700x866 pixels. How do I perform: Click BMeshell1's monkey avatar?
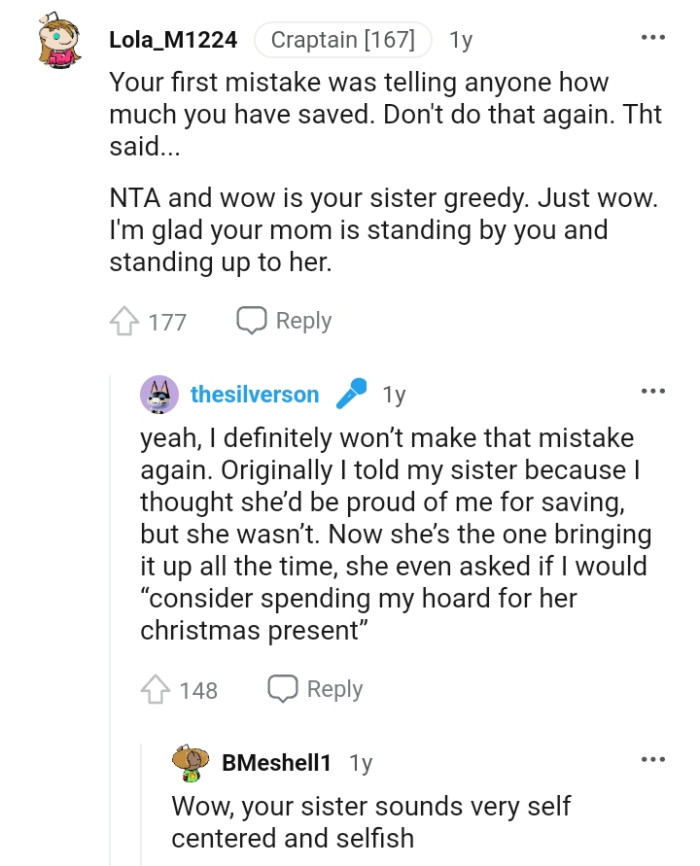188,762
